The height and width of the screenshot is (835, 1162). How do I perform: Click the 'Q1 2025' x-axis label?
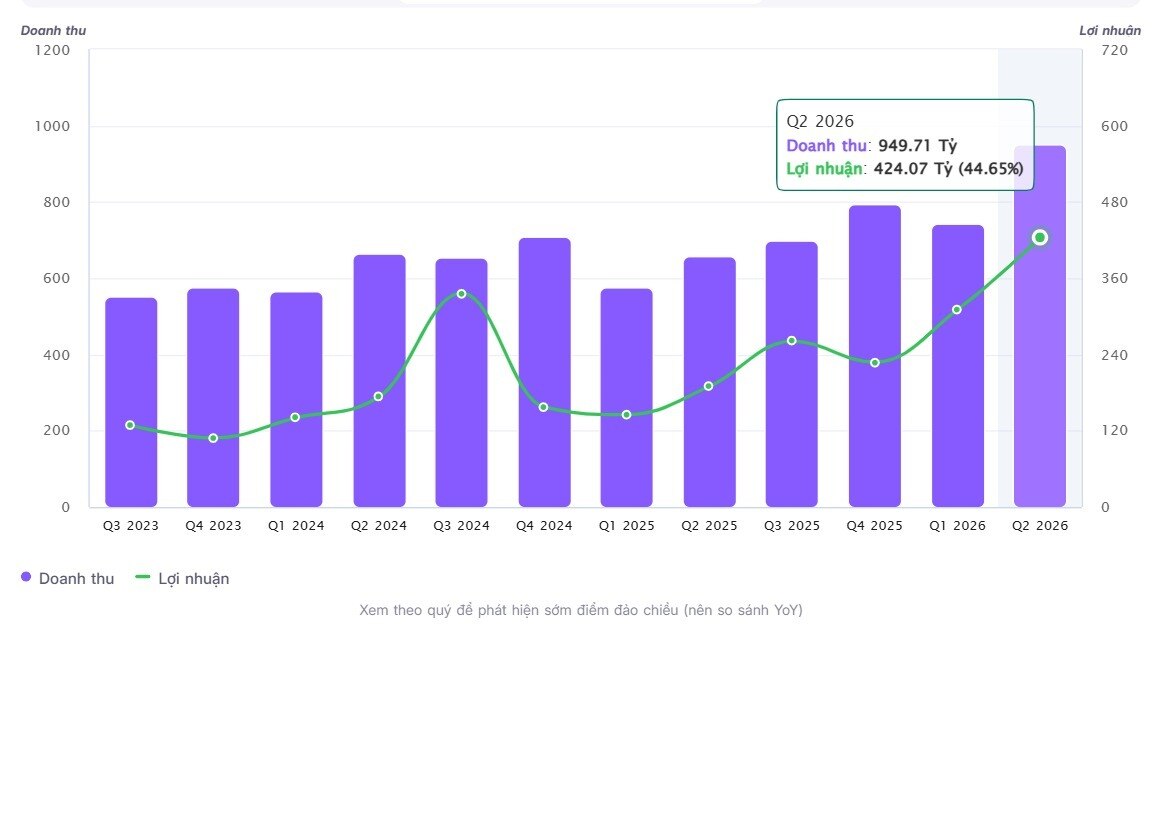[627, 526]
